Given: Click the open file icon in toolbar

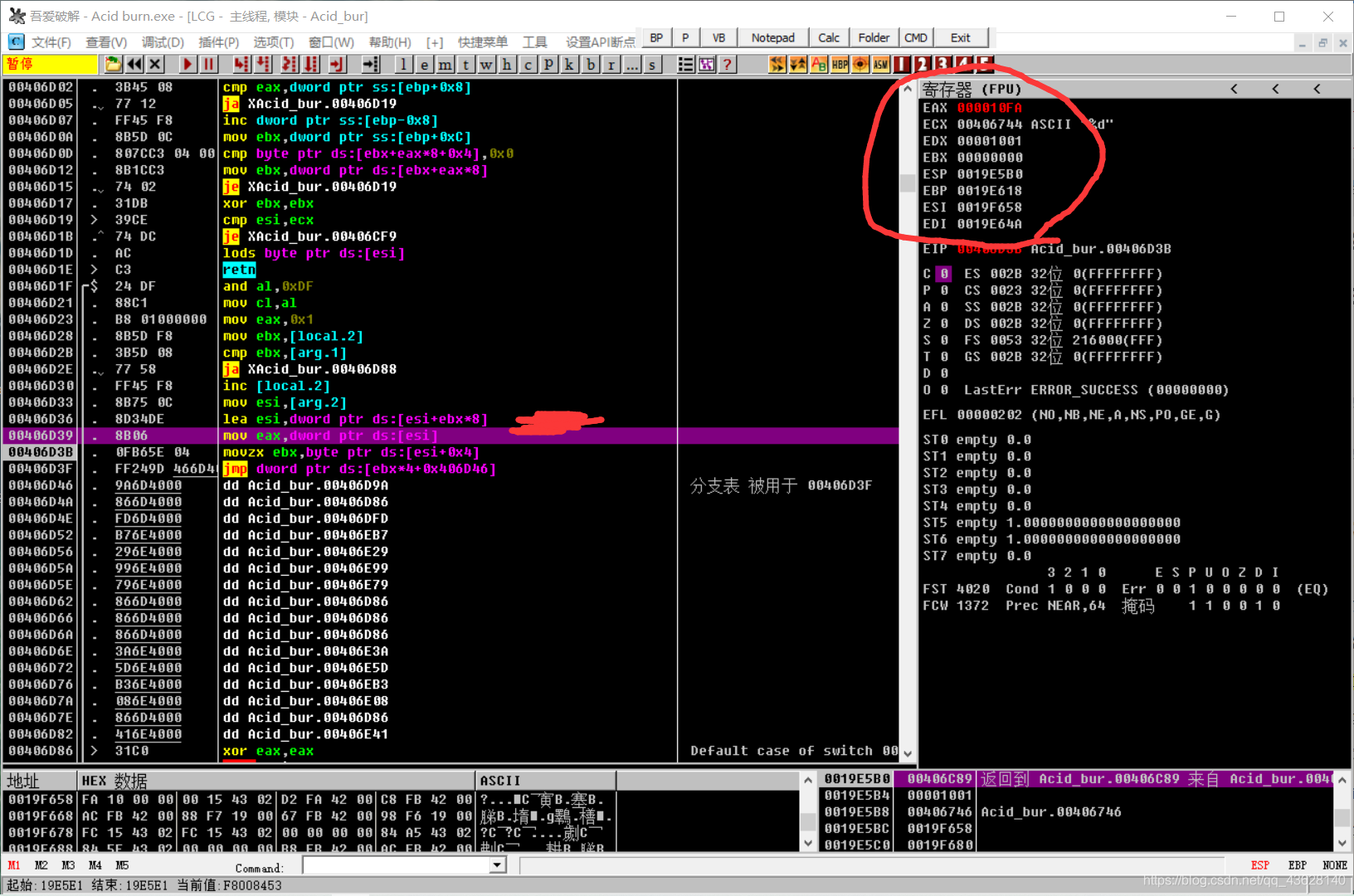Looking at the screenshot, I should 113,64.
